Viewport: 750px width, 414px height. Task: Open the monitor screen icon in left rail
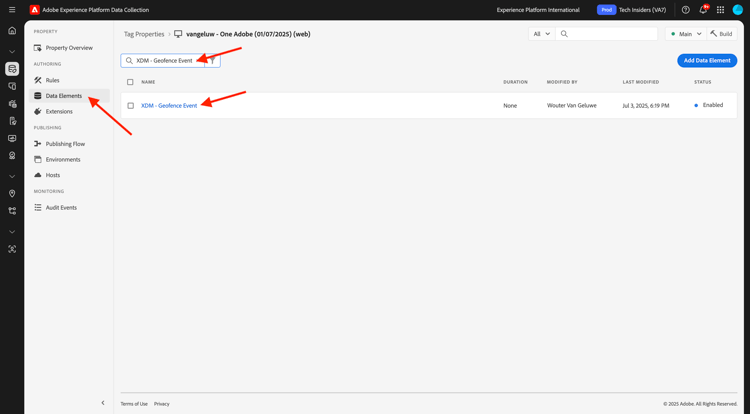click(x=12, y=138)
